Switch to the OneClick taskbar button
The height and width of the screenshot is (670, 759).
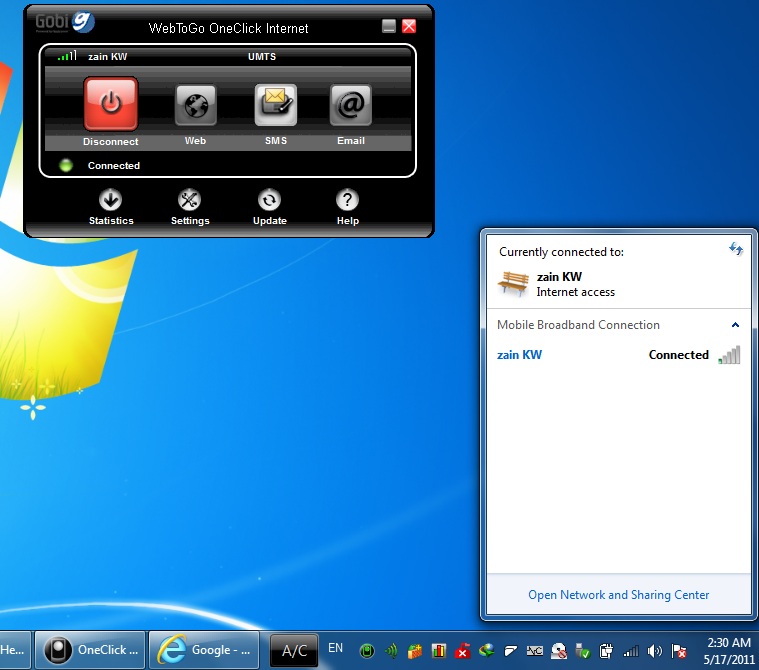click(91, 650)
